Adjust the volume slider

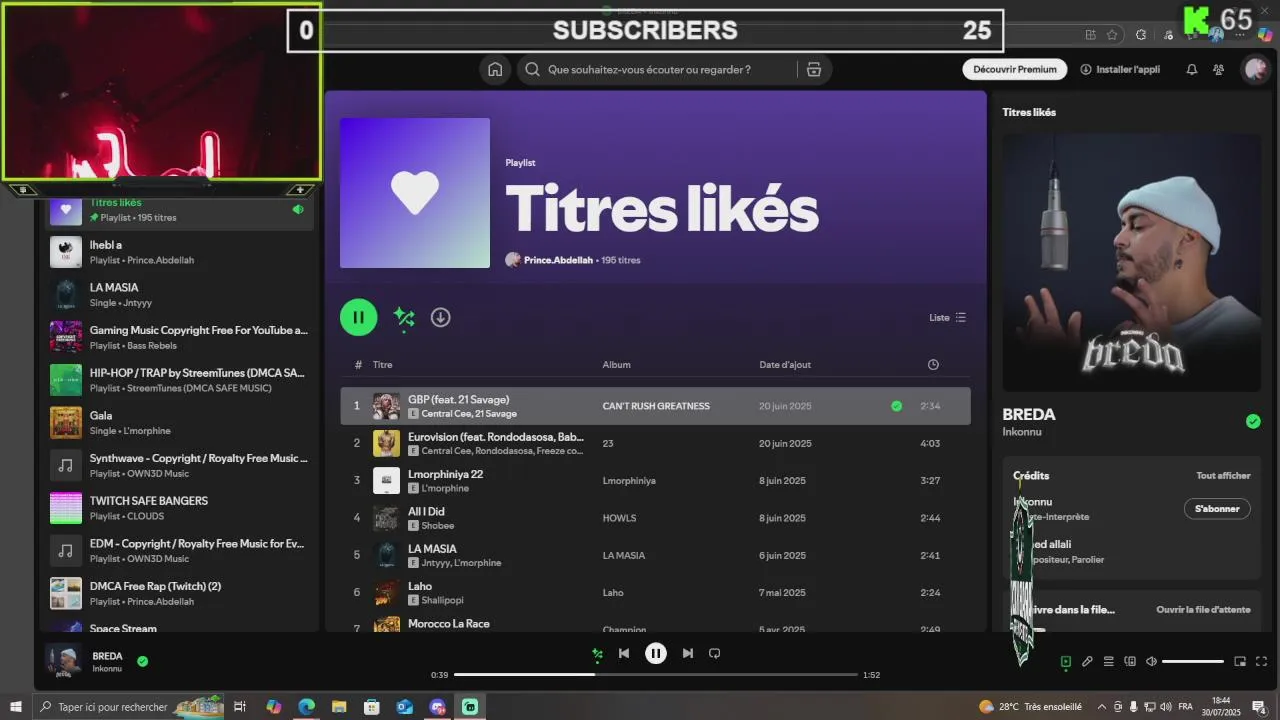(1193, 661)
